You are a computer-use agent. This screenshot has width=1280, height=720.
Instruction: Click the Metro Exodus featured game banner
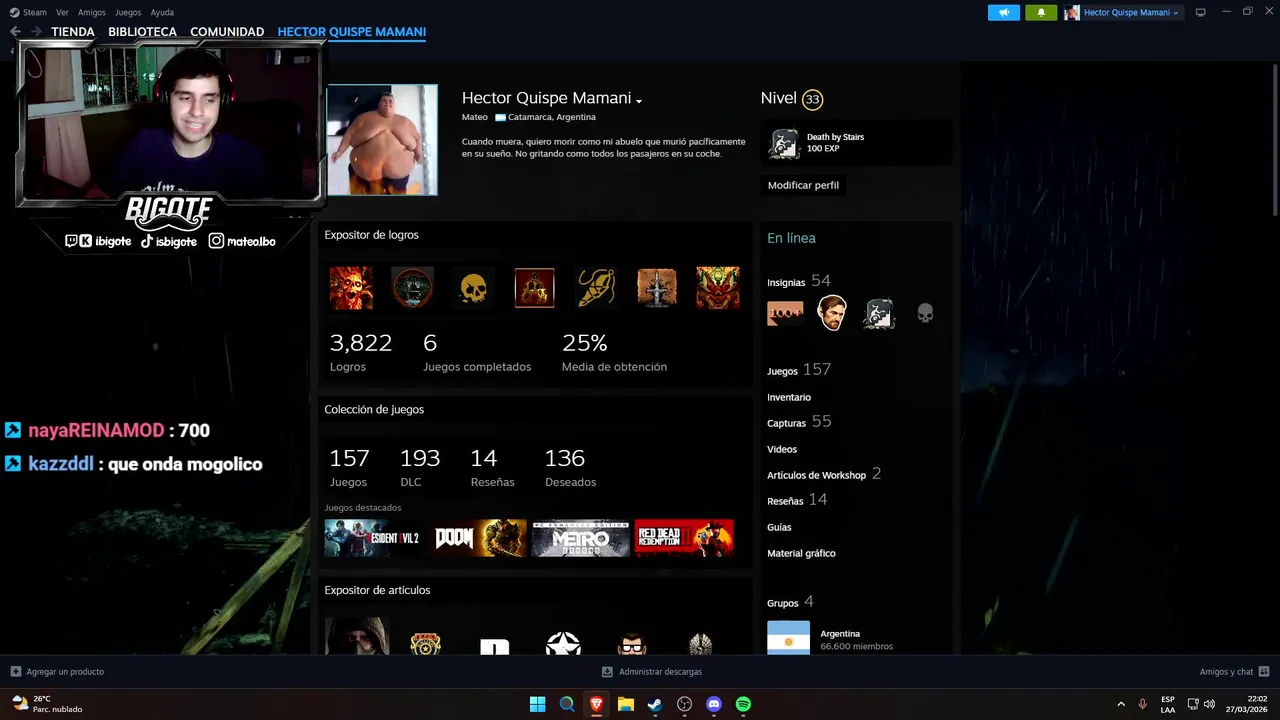click(581, 538)
